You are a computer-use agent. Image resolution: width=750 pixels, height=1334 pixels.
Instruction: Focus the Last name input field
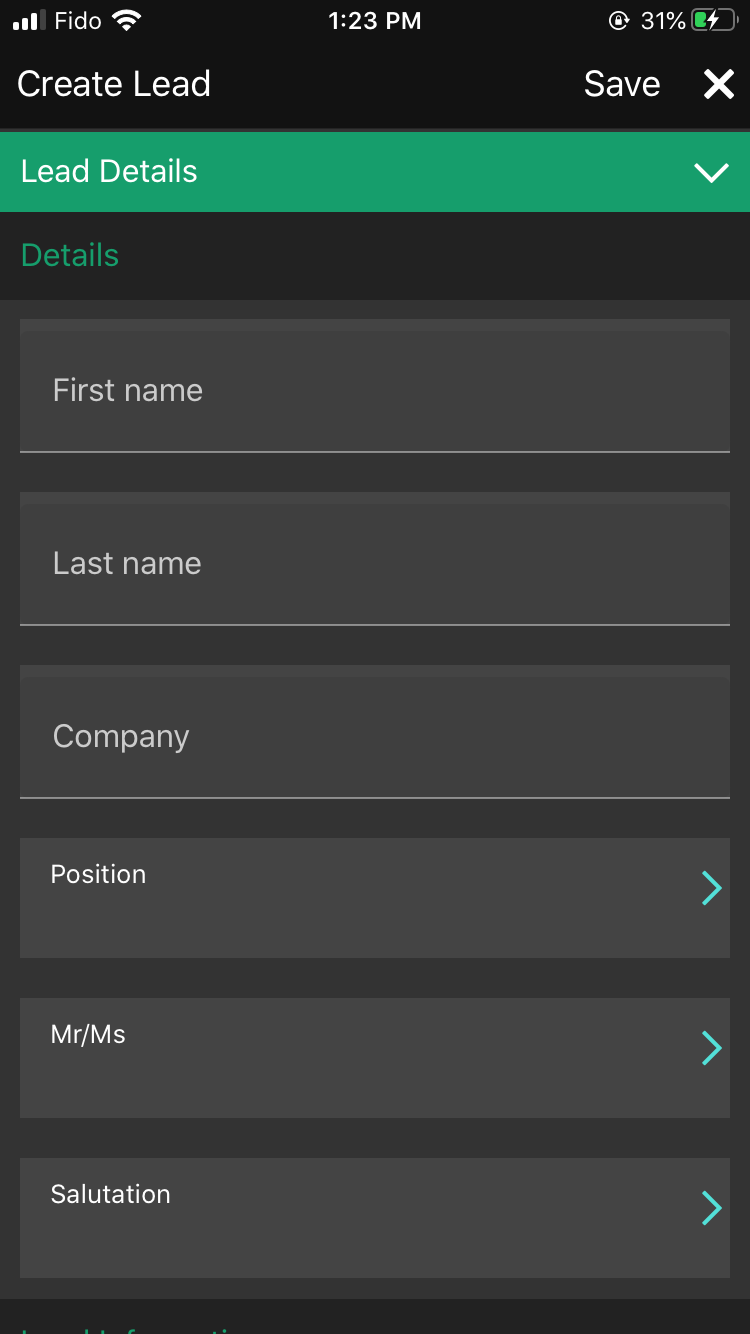375,559
